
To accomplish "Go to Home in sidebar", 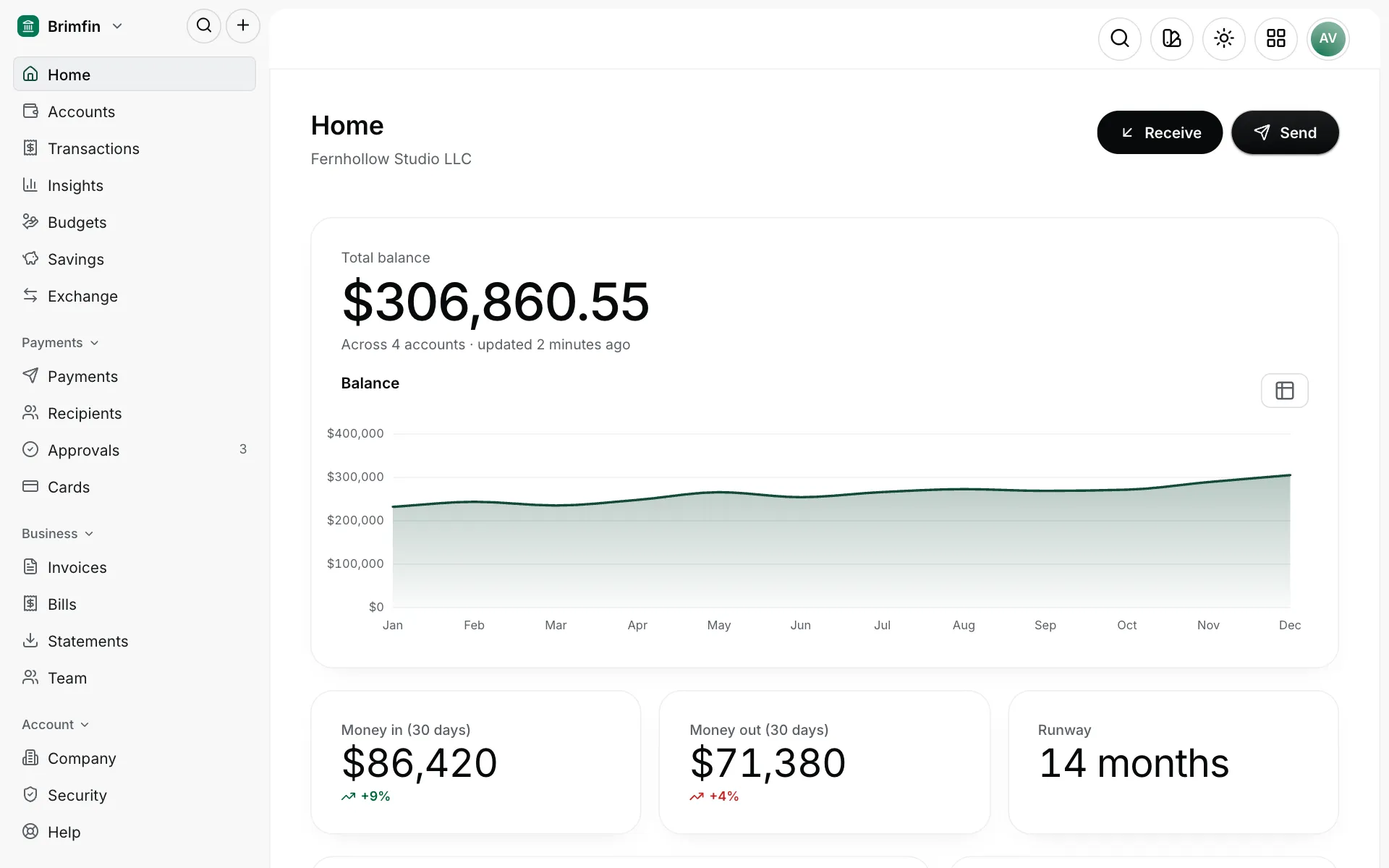I will (135, 74).
